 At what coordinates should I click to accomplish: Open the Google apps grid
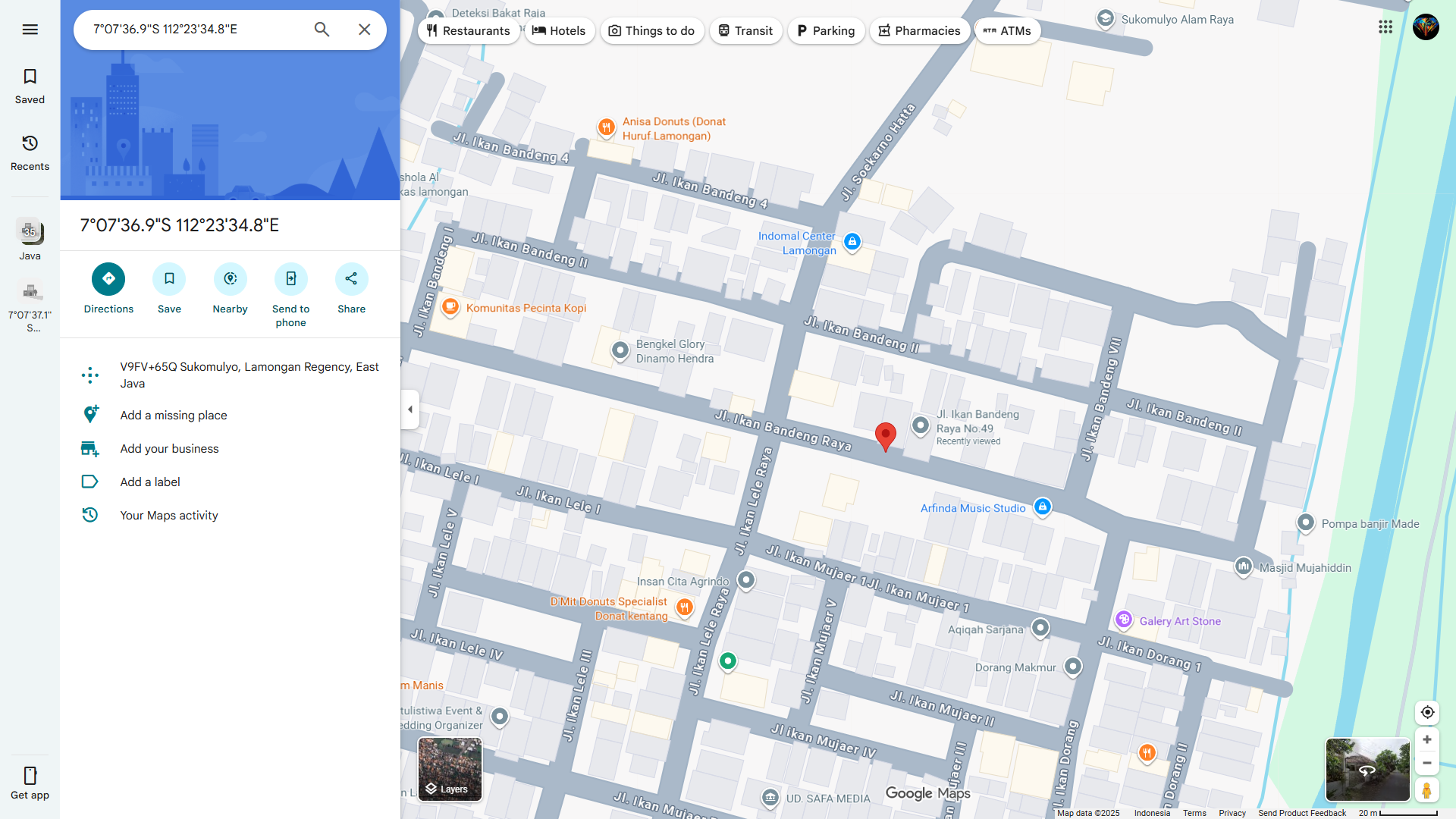coord(1385,27)
